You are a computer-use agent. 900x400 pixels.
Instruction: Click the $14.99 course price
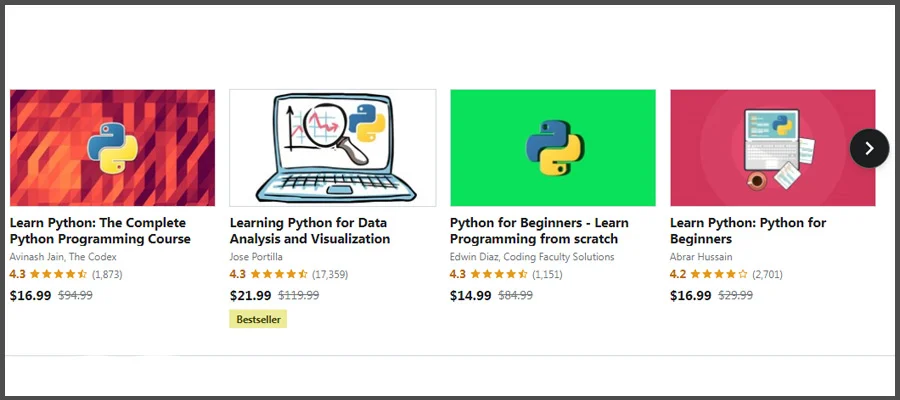pos(470,295)
